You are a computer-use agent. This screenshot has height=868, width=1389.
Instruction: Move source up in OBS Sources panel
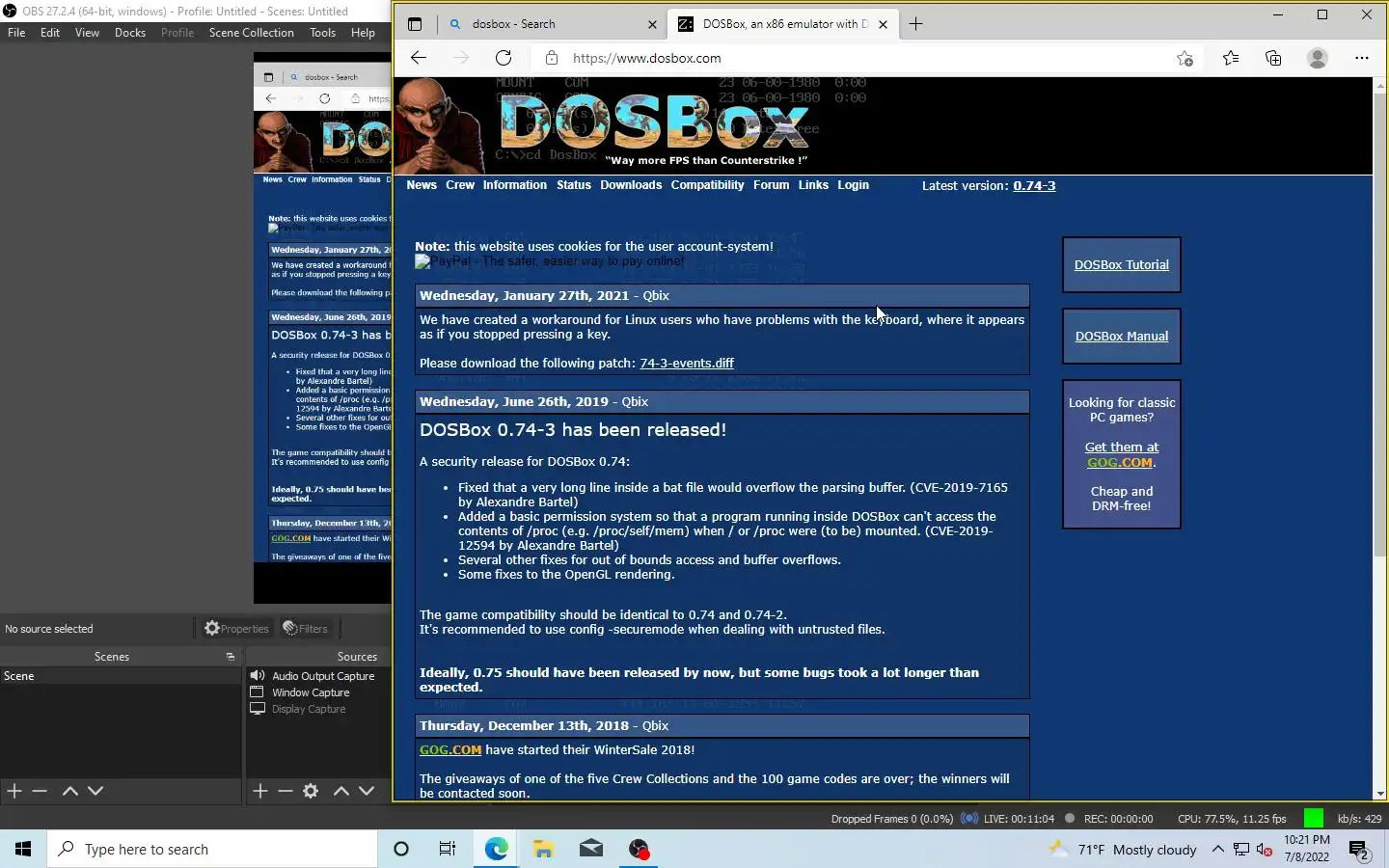[x=341, y=791]
